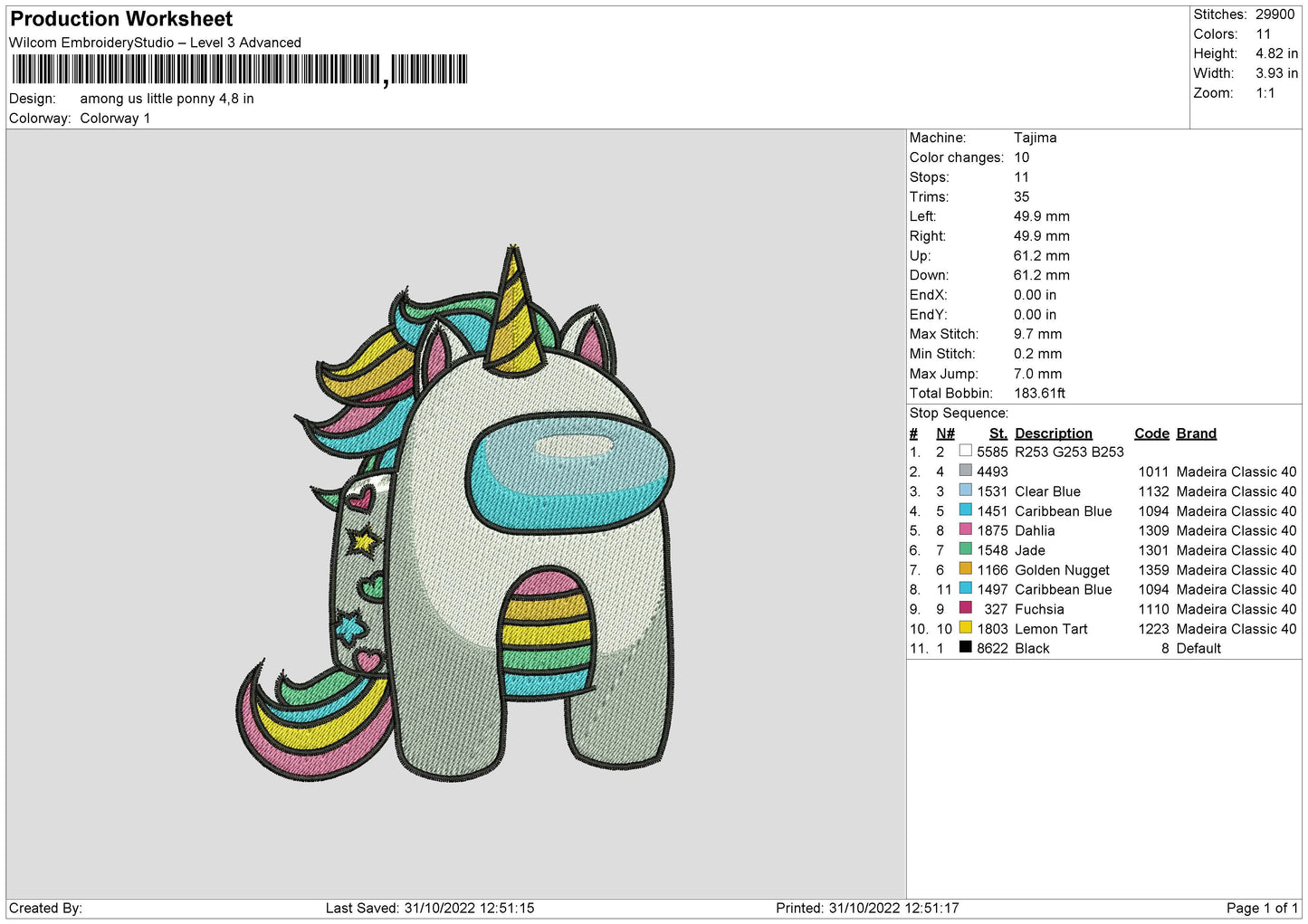
Task: Click the Up value 61.2 mm
Action: 1041,256
